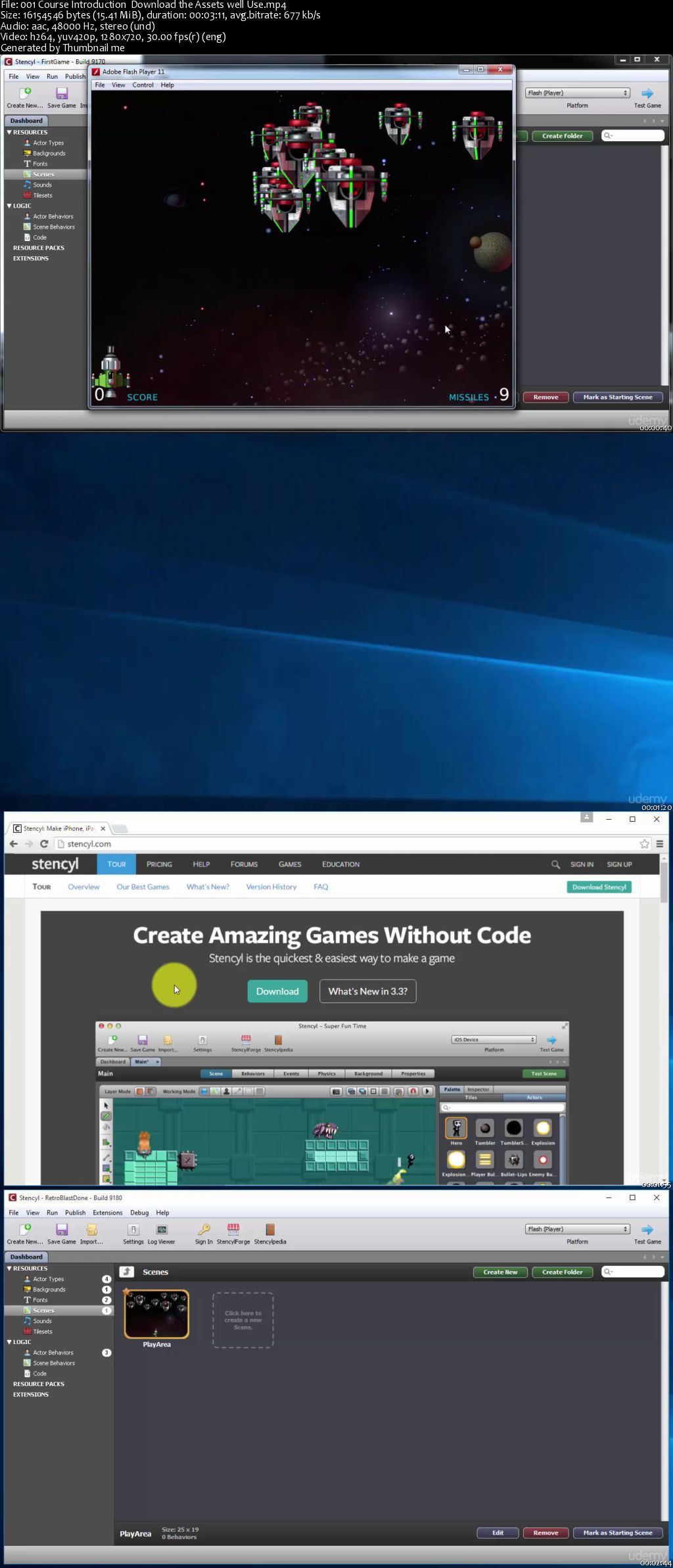The height and width of the screenshot is (1568, 673).
Task: Click search field in RetroBlastDone Scenes panel
Action: click(x=634, y=1272)
